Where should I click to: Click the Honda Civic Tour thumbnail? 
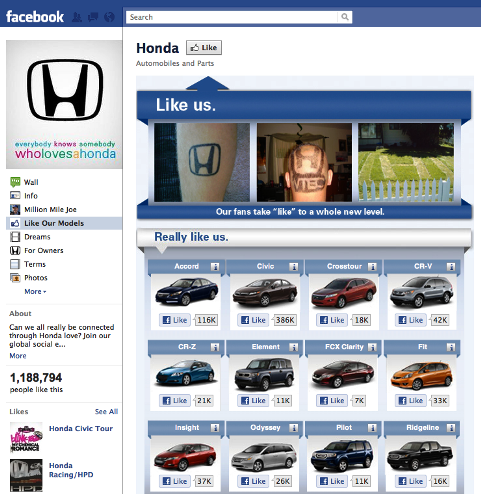pos(26,437)
